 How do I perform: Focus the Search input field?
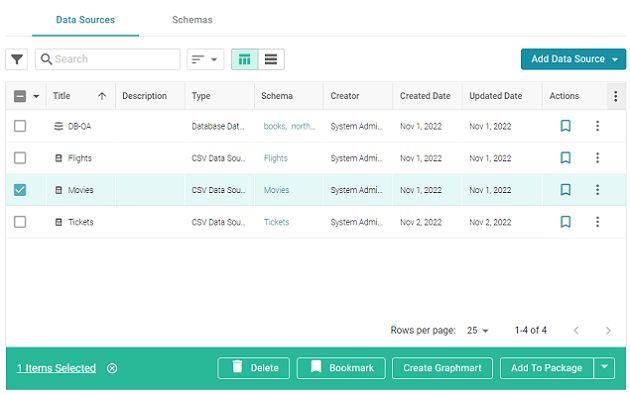click(x=108, y=59)
